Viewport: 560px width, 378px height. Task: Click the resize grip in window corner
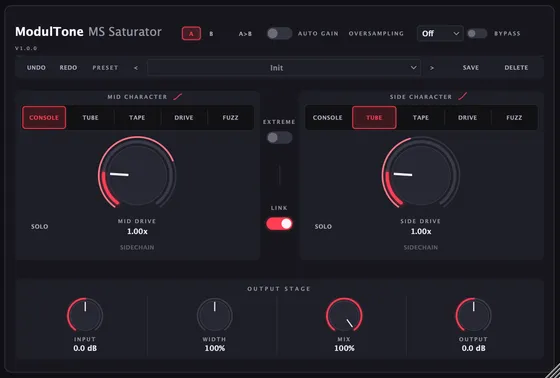[553, 371]
